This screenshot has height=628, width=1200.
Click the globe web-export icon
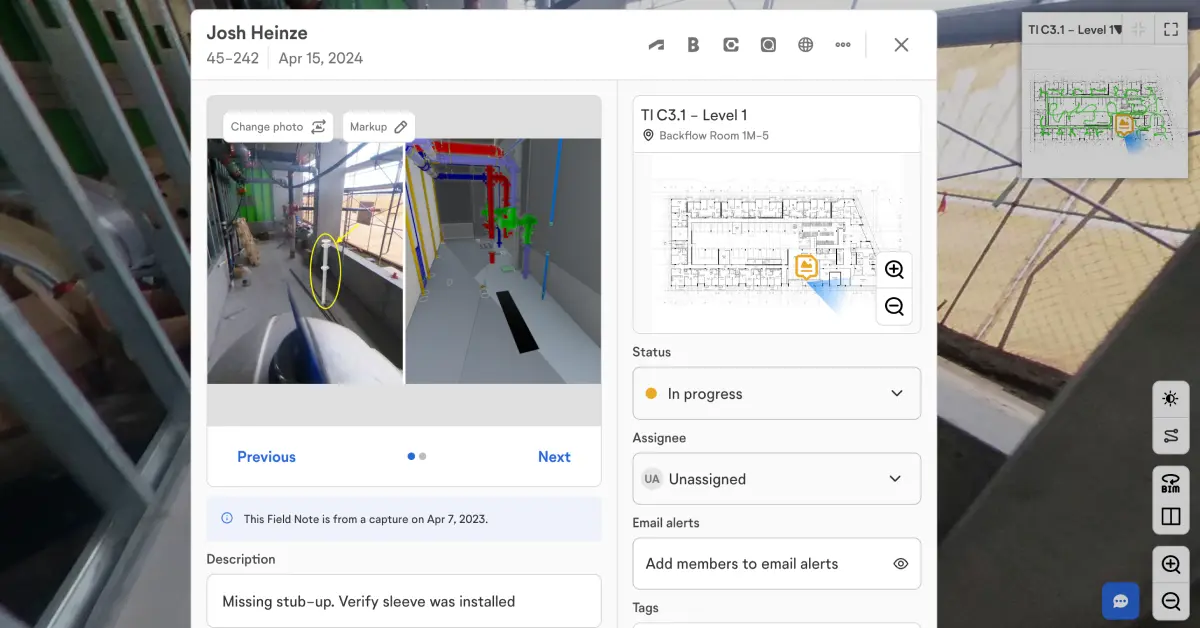click(x=805, y=44)
